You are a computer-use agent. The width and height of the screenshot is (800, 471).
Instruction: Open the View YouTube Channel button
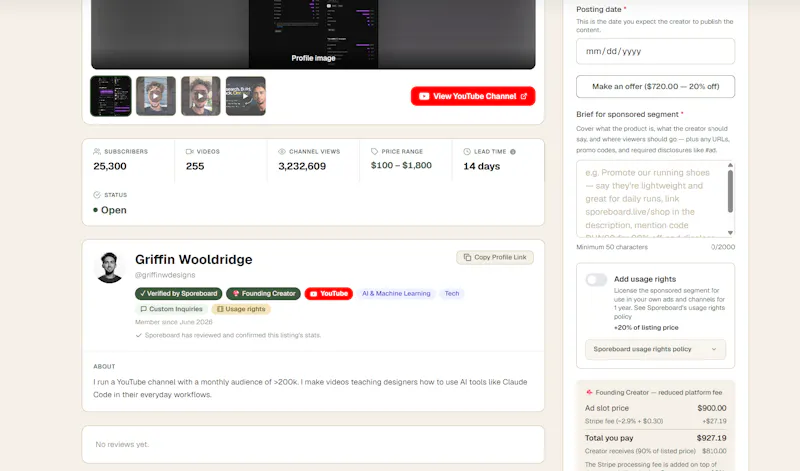click(x=473, y=96)
